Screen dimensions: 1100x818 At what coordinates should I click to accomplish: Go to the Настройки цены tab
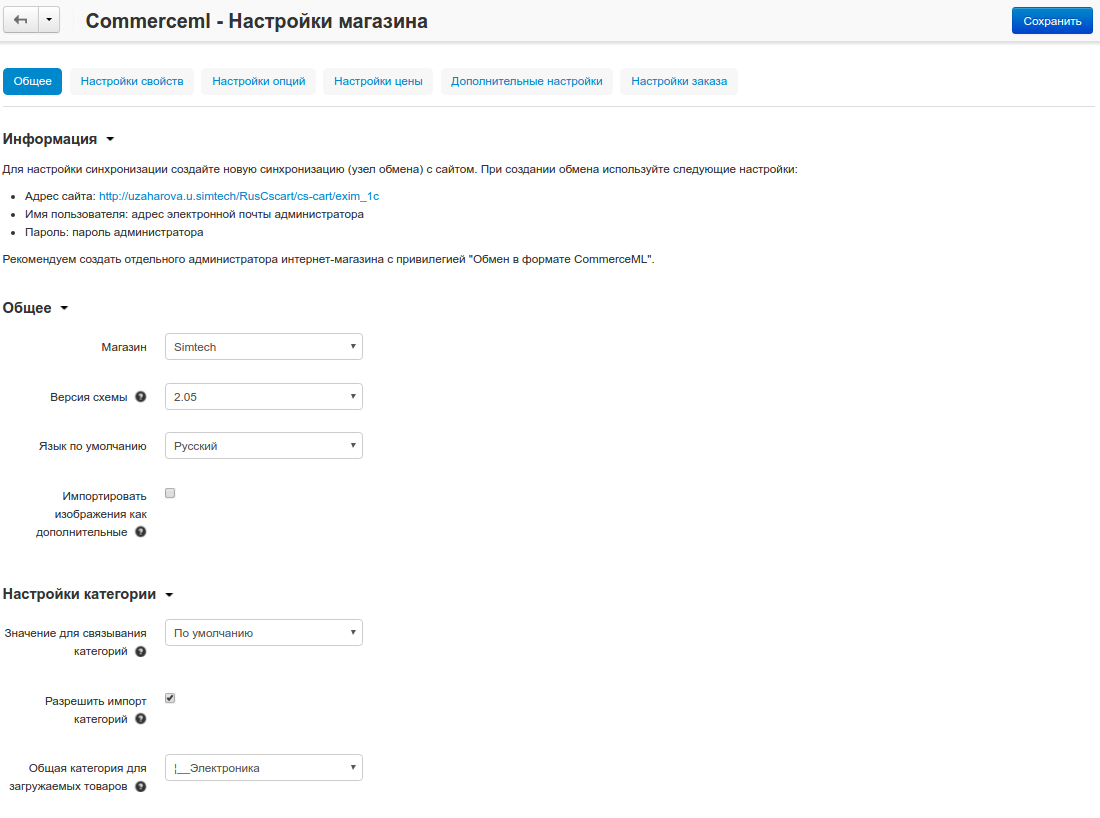tap(378, 81)
